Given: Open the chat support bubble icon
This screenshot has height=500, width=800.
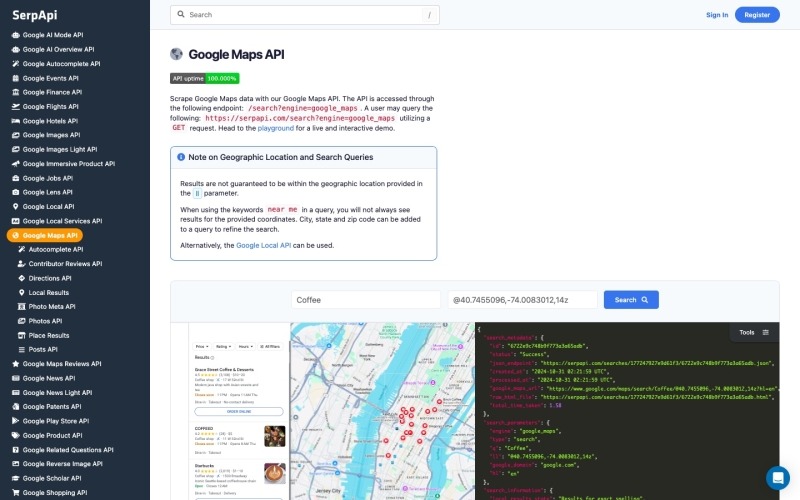Looking at the screenshot, I should 777,477.
